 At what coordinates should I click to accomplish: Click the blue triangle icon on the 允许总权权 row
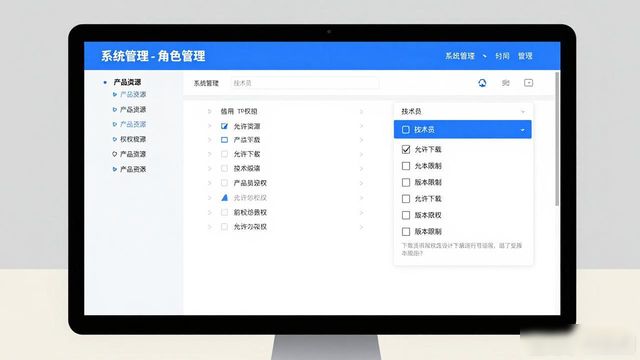(x=224, y=198)
